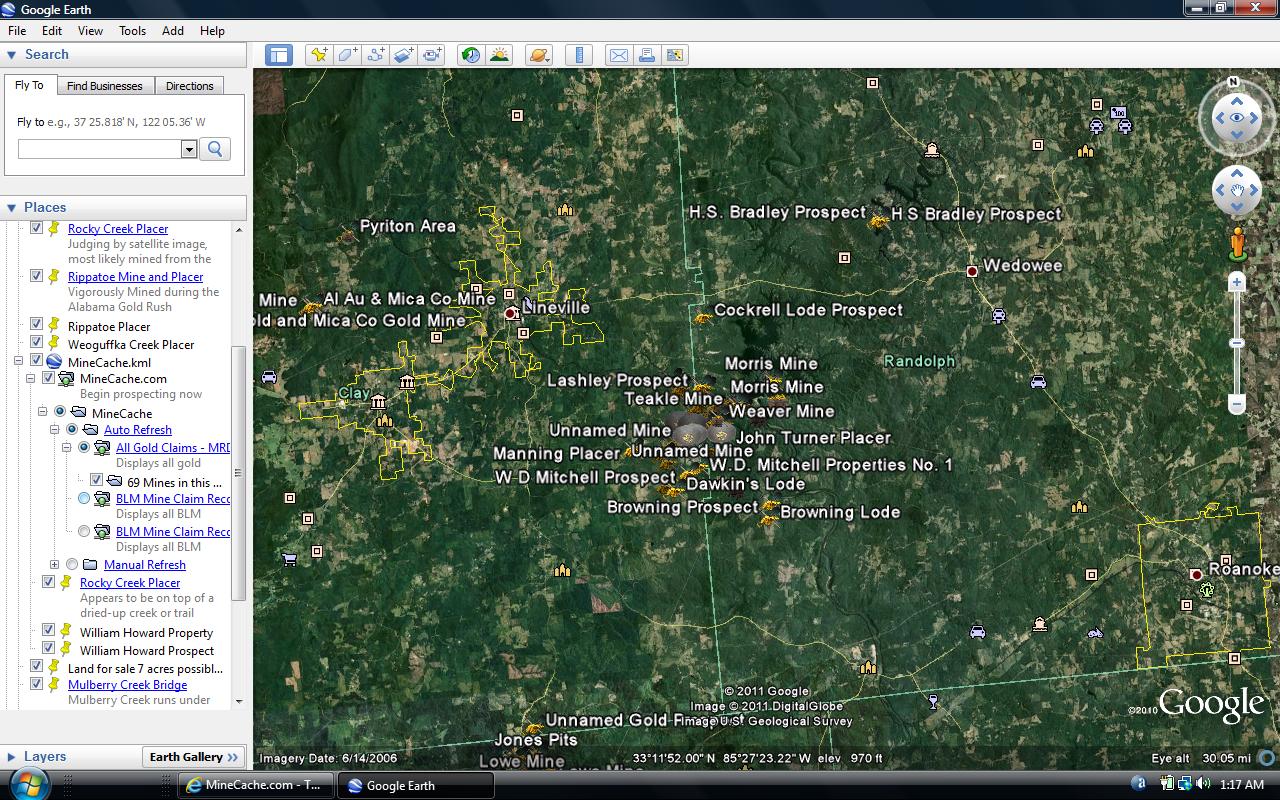Activate the Add Path tool
1280x800 pixels.
[x=374, y=55]
